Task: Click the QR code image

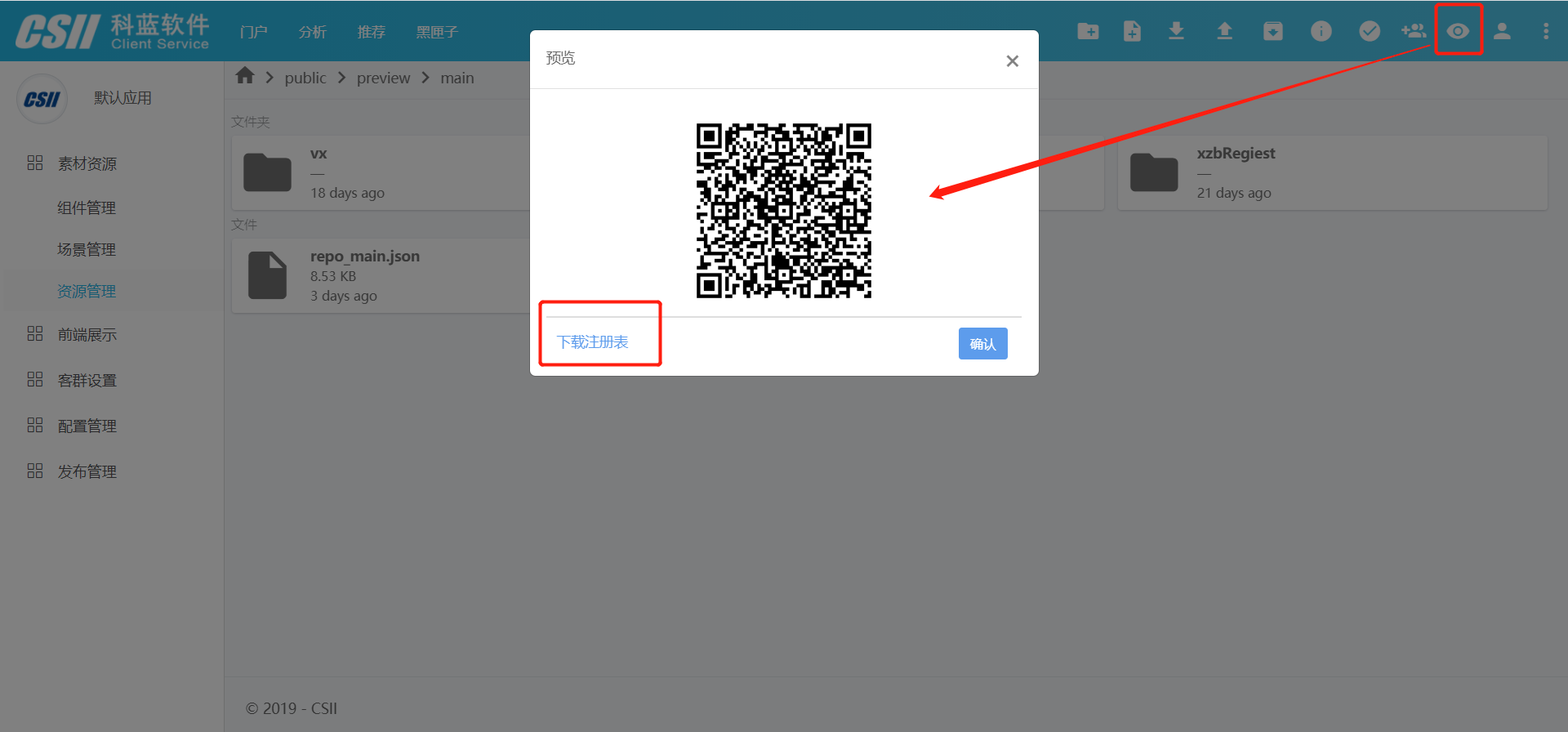Action: [784, 211]
